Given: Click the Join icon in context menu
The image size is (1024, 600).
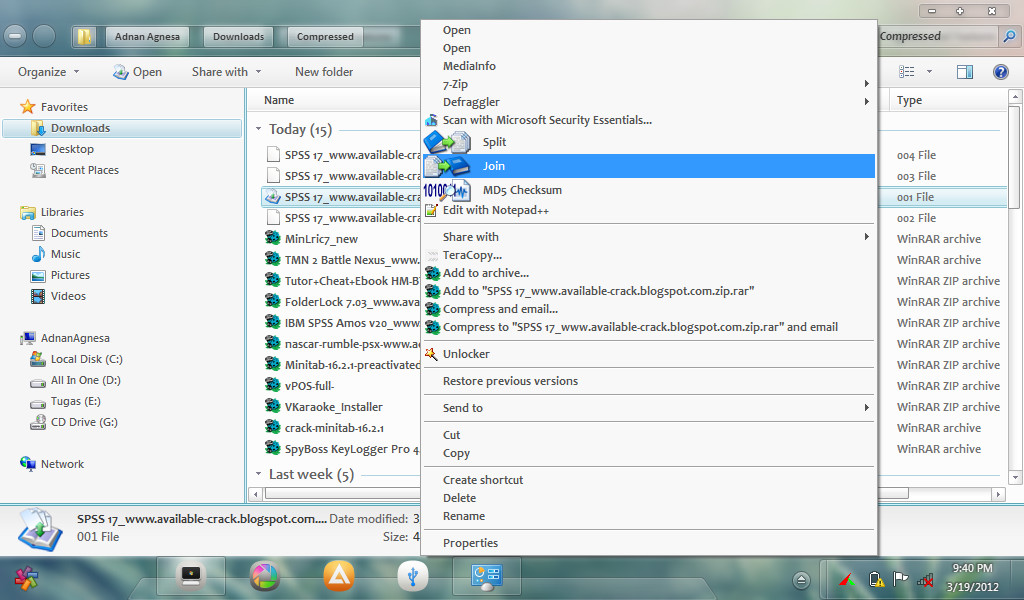Looking at the screenshot, I should tap(447, 166).
